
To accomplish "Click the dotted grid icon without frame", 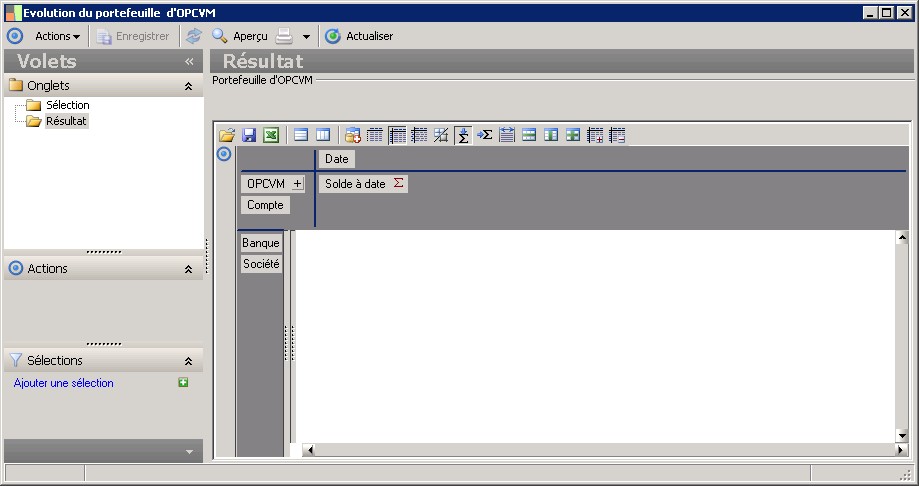I will 375,135.
